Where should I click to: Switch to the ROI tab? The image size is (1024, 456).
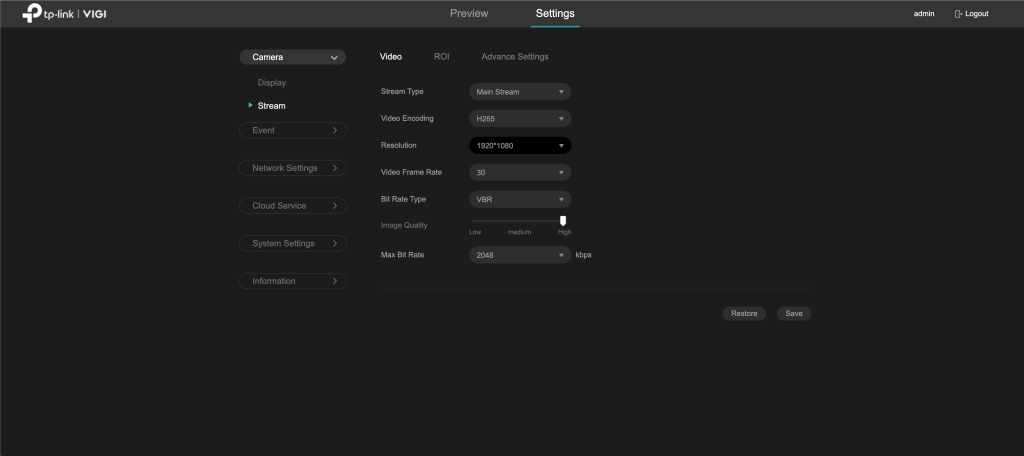coord(441,57)
